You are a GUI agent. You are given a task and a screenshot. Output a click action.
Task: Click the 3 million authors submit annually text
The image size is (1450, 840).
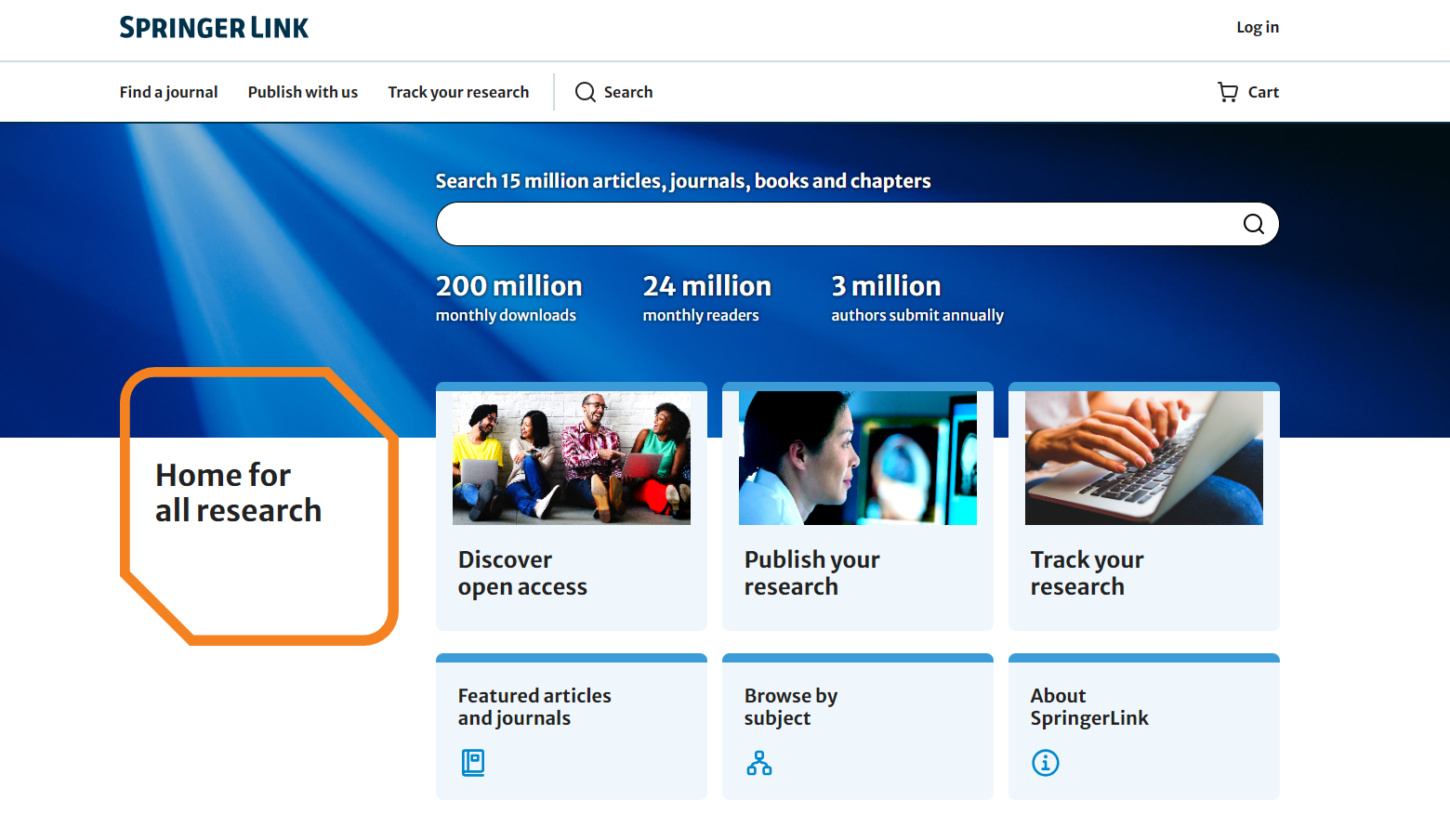coord(917,298)
